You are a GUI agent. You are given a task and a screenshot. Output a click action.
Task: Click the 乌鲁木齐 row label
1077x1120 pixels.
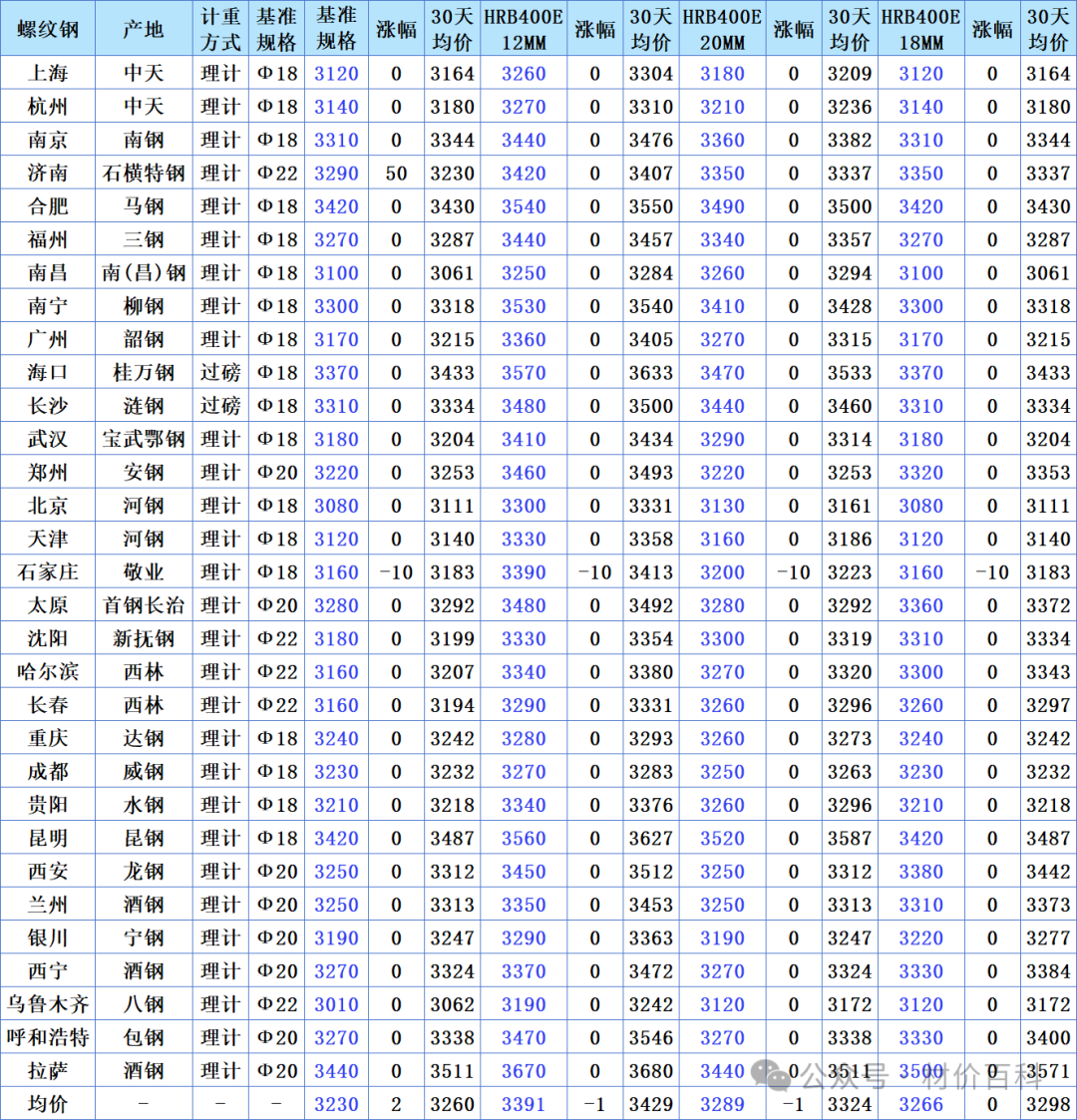coord(48,1004)
